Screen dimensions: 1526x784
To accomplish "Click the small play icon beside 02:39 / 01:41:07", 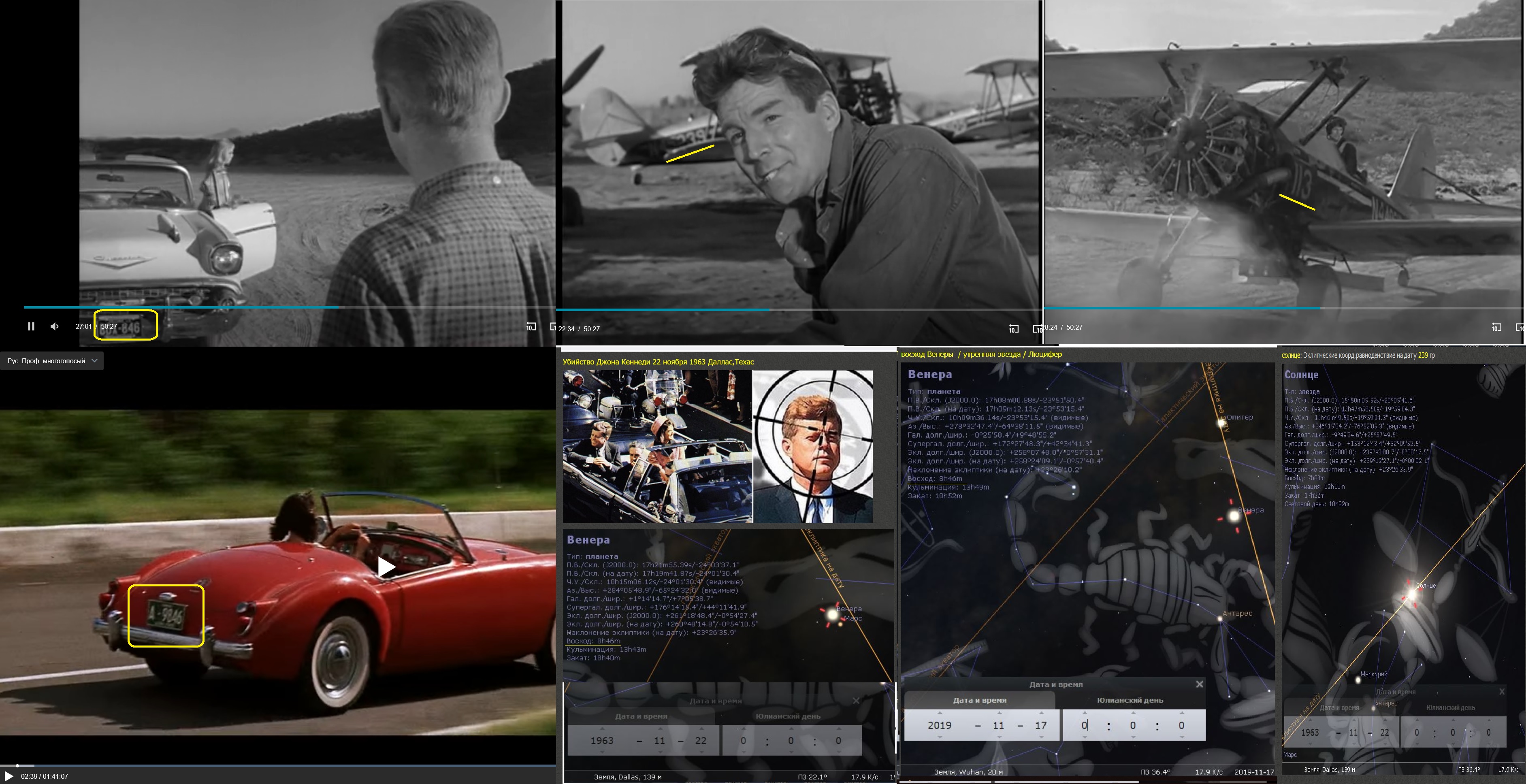I will (x=9, y=776).
